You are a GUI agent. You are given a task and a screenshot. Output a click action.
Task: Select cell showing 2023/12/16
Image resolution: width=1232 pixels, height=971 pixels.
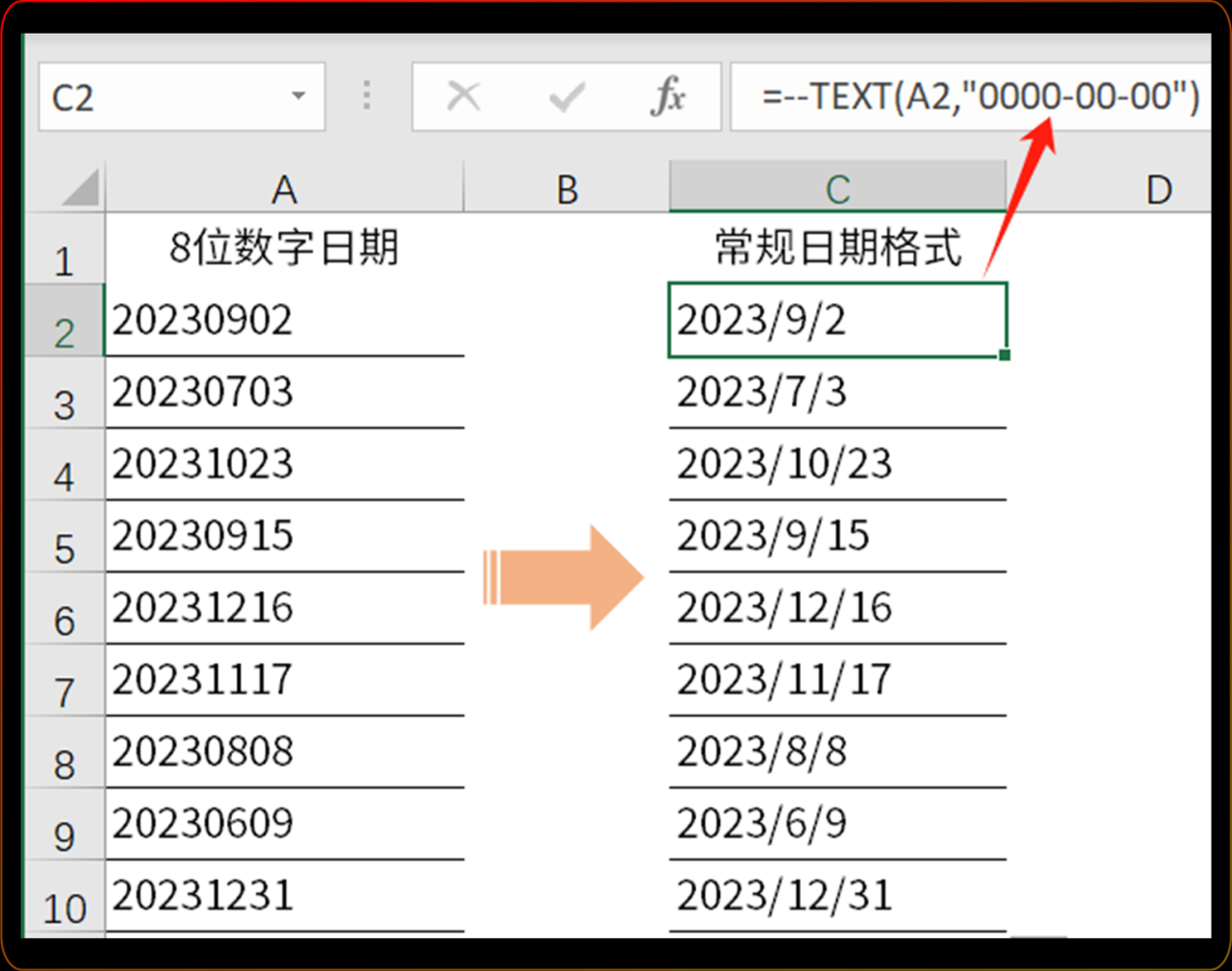click(x=837, y=609)
